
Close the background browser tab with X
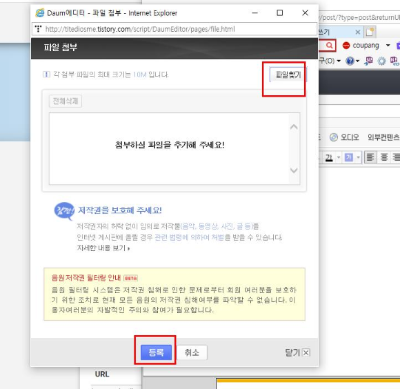357,32
